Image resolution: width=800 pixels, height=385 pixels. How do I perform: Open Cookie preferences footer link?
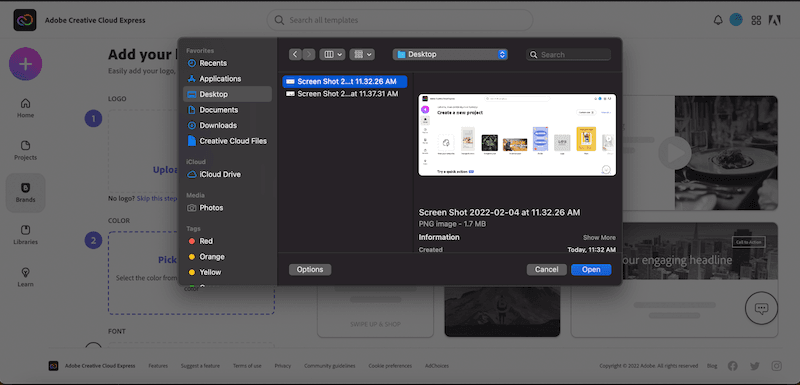(x=390, y=366)
